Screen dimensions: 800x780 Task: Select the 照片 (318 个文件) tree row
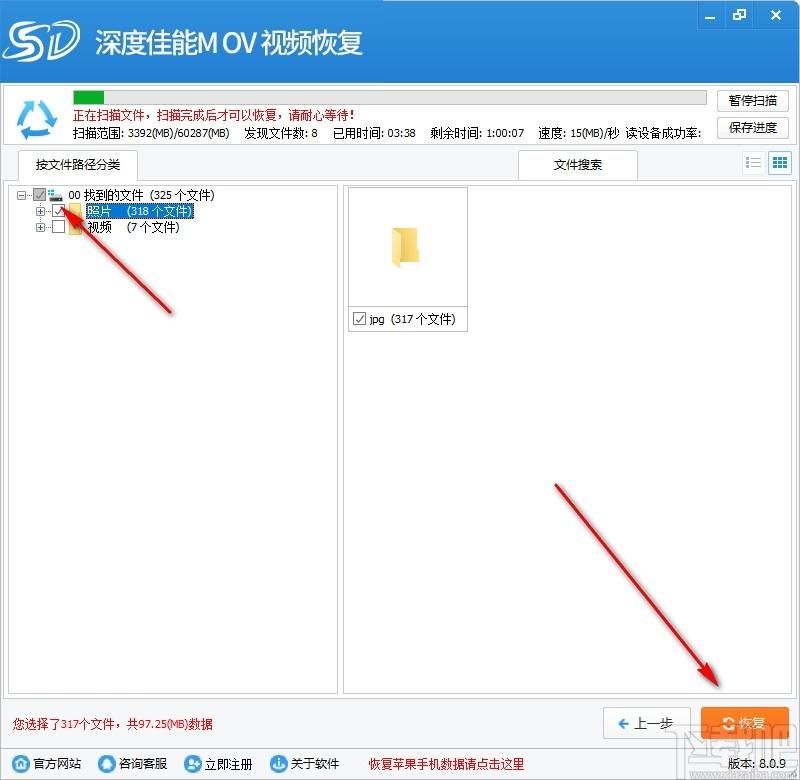click(140, 211)
